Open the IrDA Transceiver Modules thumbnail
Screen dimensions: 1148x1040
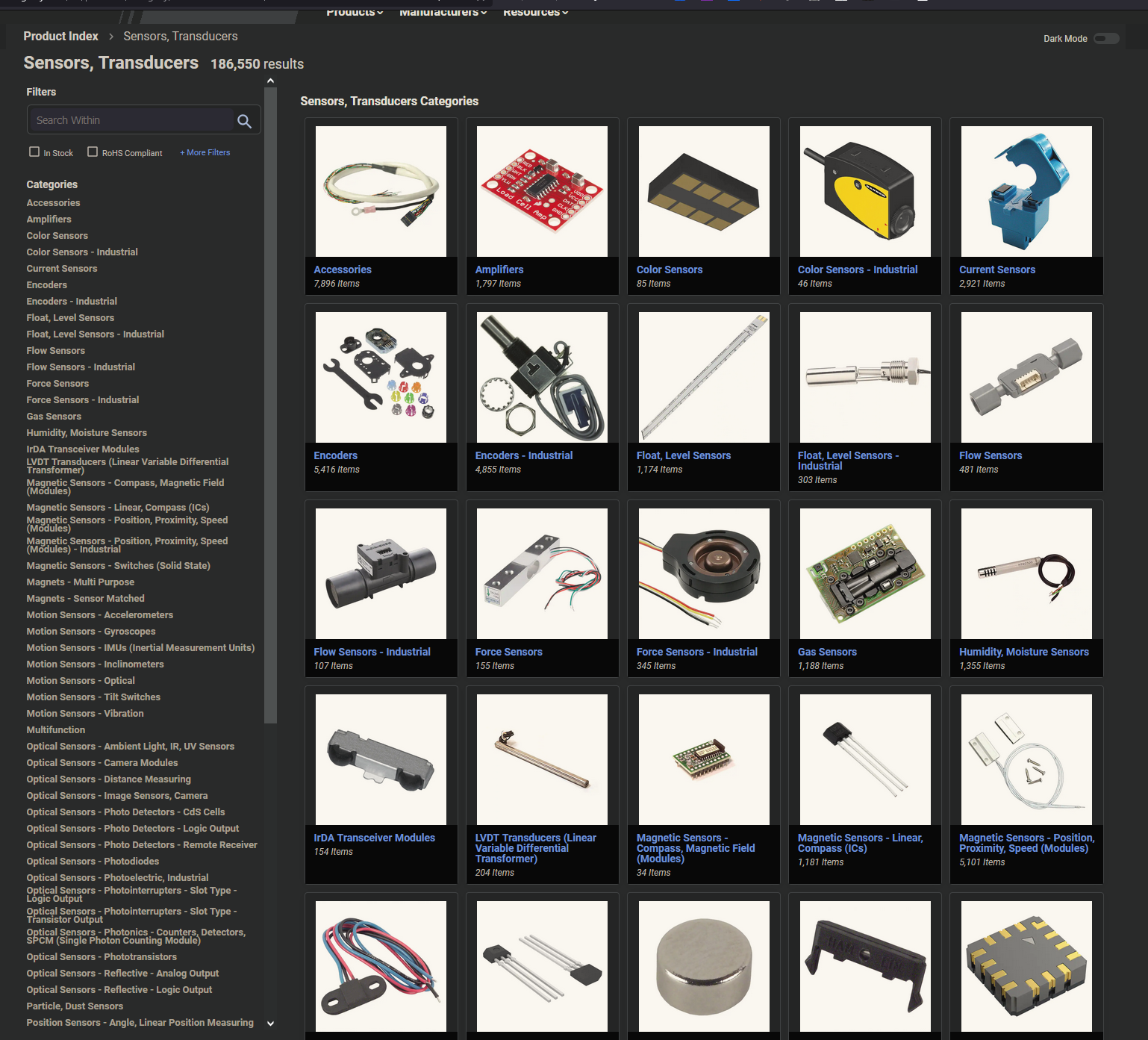point(381,759)
